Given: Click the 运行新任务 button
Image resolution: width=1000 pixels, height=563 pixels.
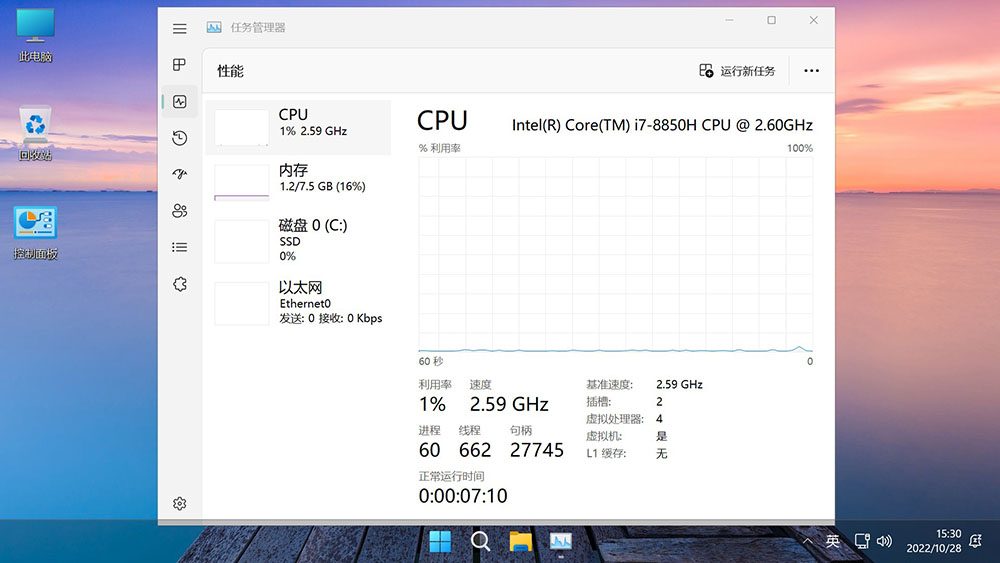Looking at the screenshot, I should tap(738, 71).
